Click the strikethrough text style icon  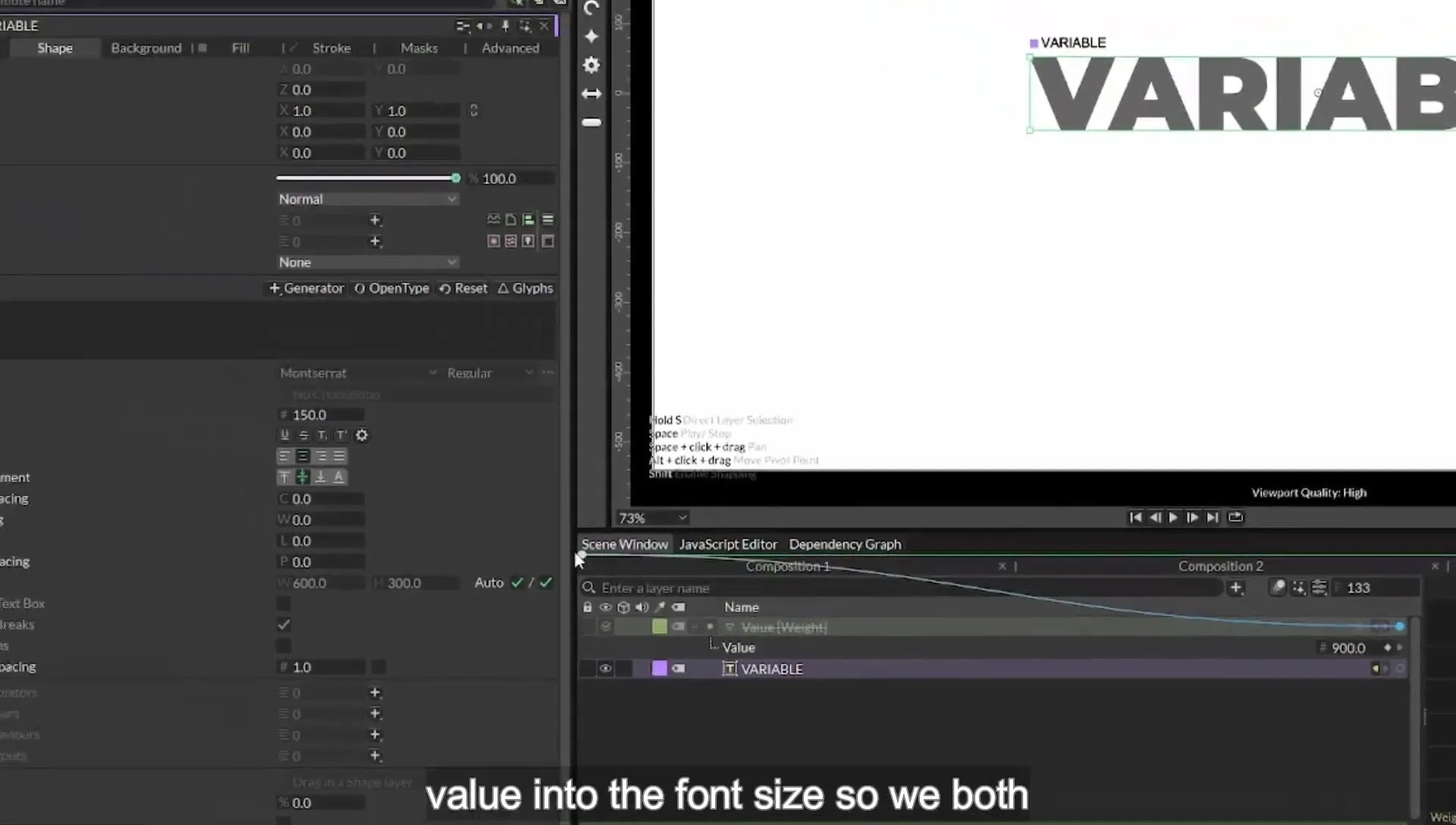303,435
